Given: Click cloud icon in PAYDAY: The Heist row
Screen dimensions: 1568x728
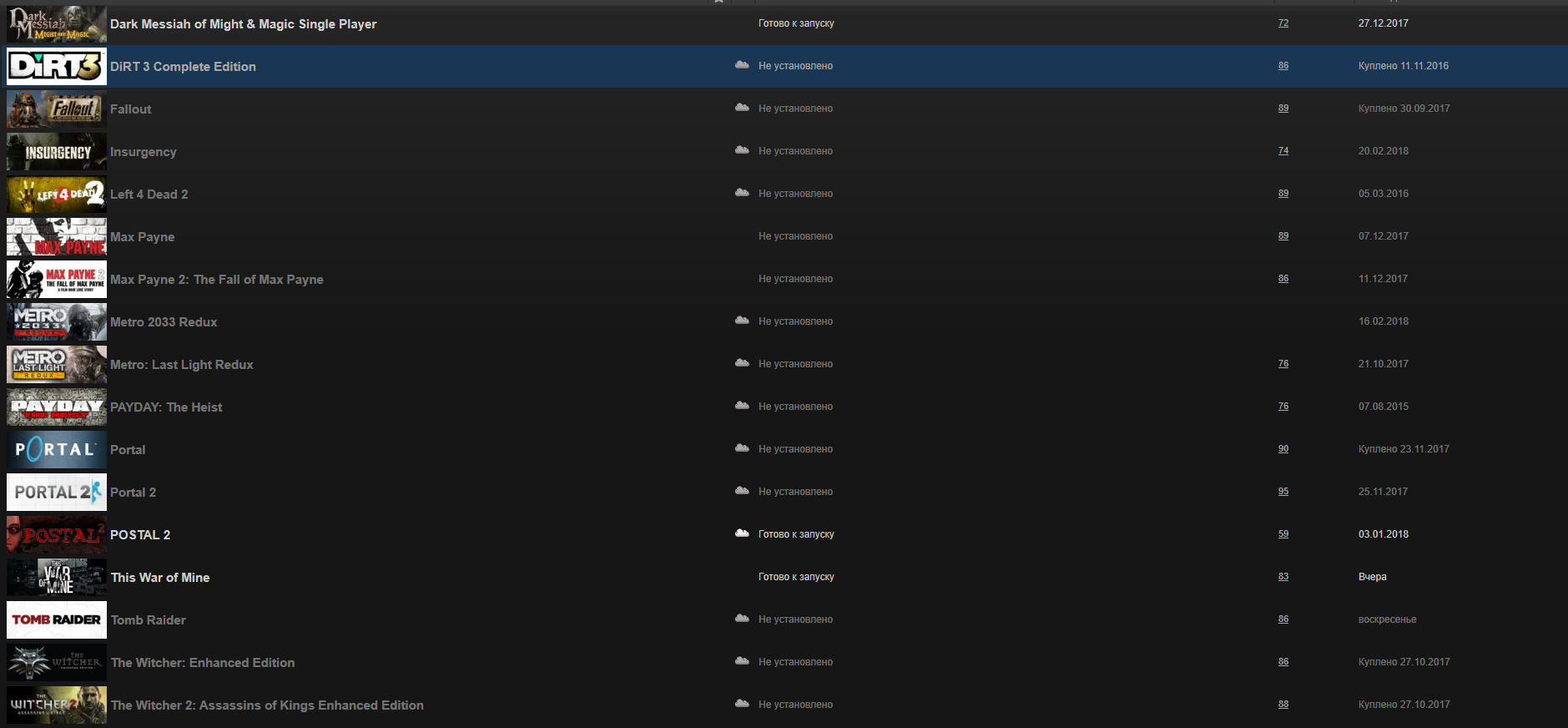Looking at the screenshot, I should click(742, 406).
